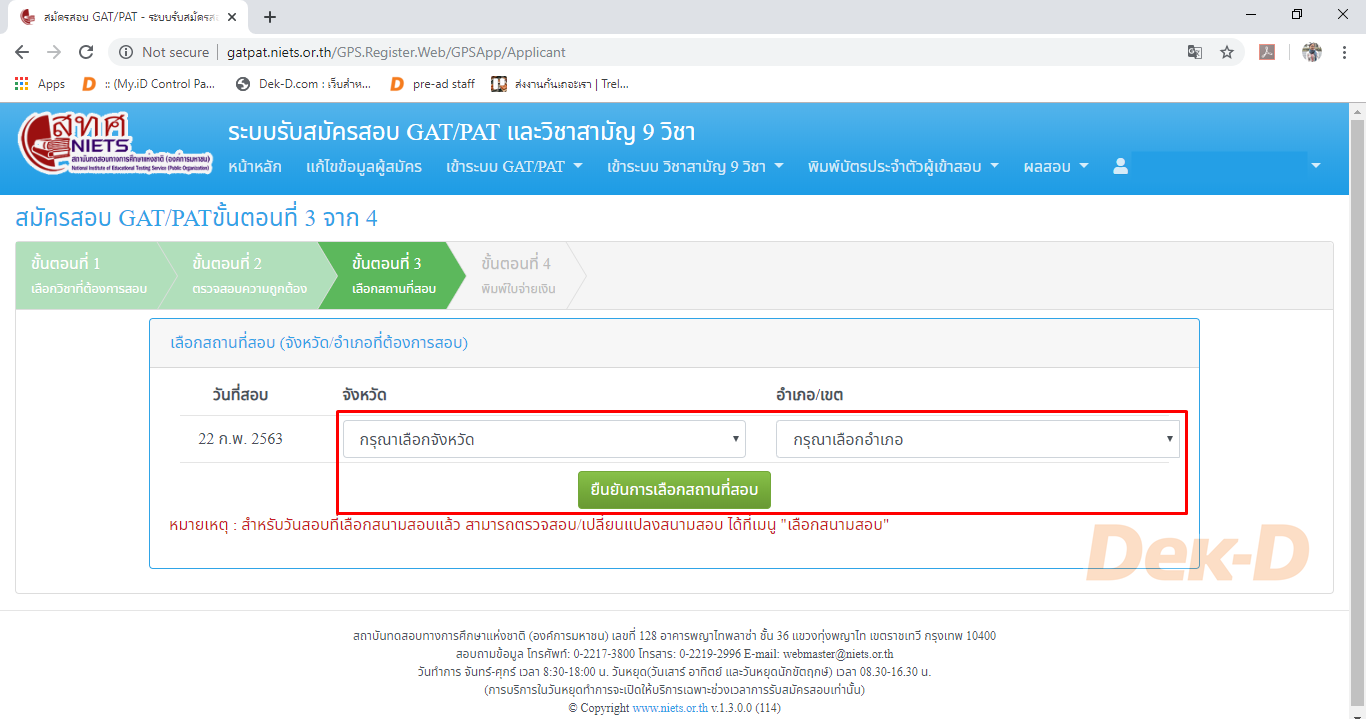
Task: Click the green ยืนยันการเลือกสถานที่สอบ button
Action: click(x=674, y=490)
